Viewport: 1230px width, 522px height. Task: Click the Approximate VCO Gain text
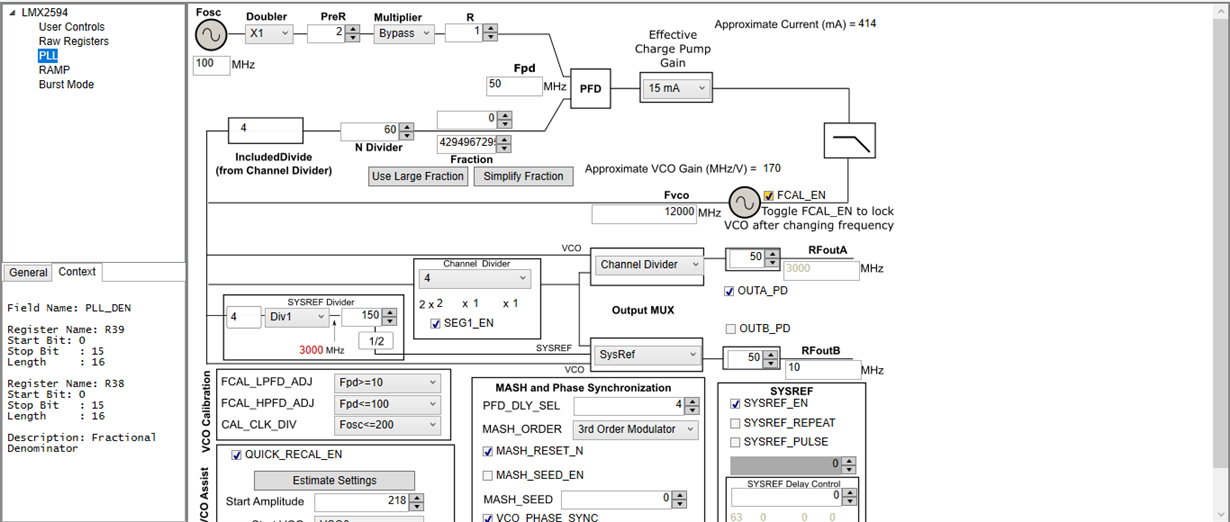pyautogui.click(x=683, y=169)
